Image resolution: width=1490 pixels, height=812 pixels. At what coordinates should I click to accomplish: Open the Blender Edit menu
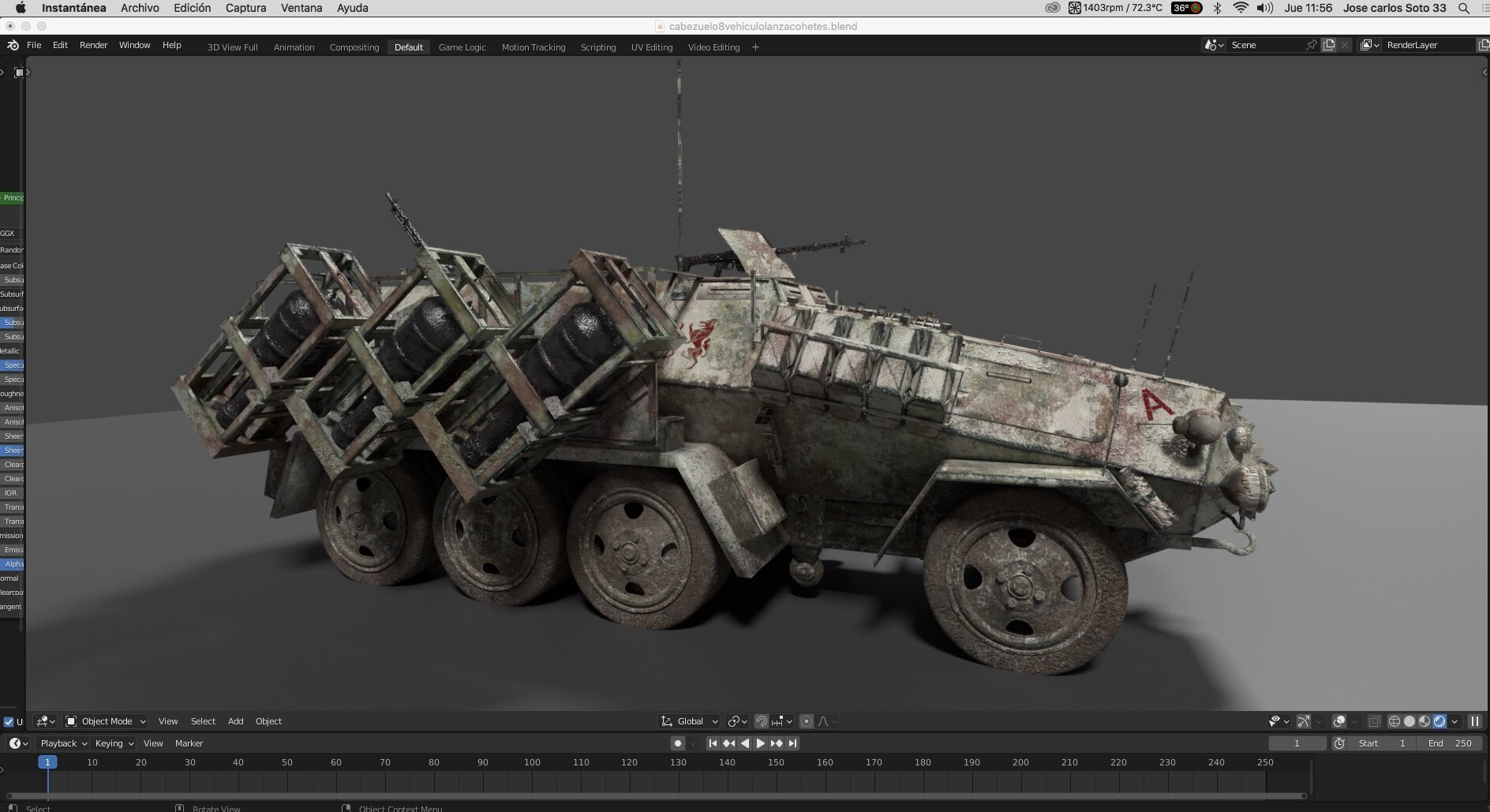point(60,45)
